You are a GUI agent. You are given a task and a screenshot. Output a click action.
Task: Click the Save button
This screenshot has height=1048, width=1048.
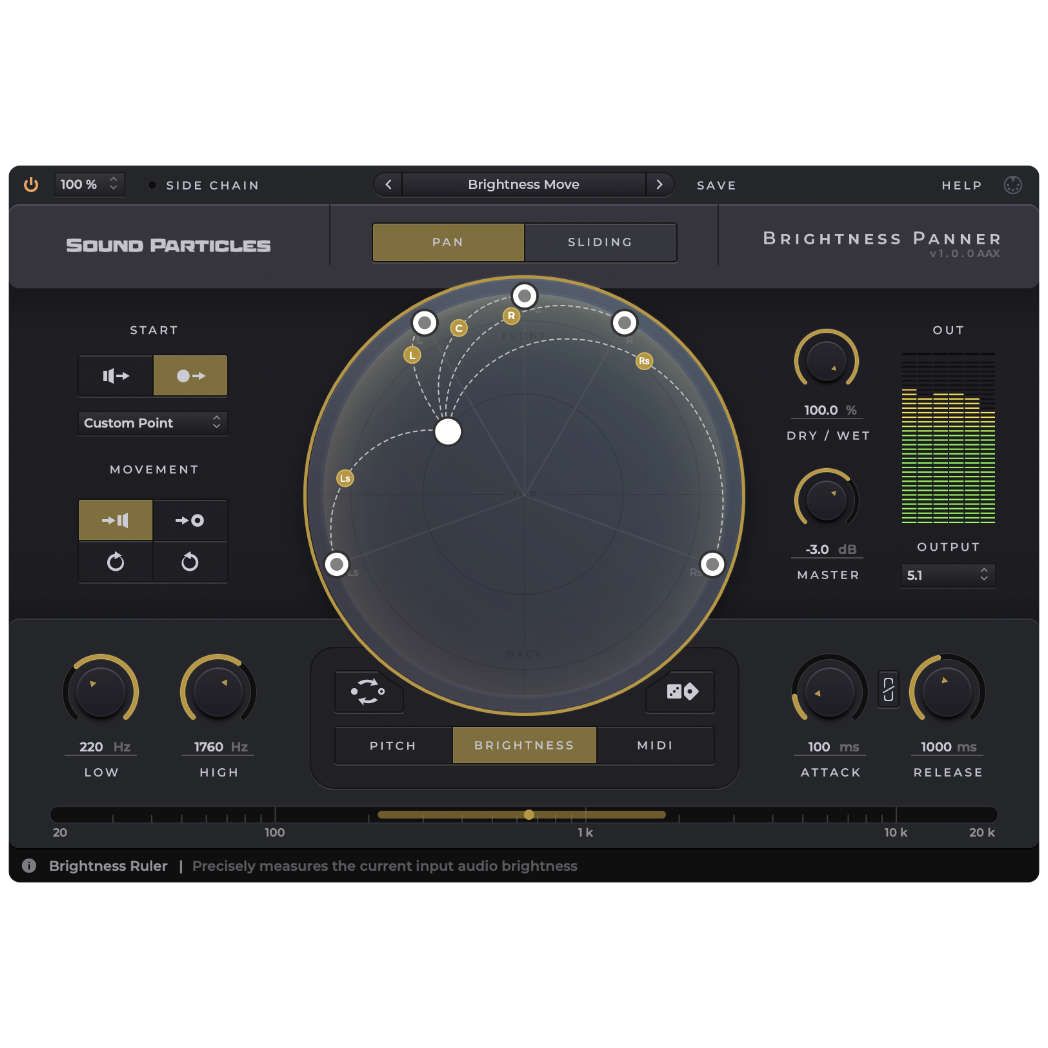[x=716, y=185]
